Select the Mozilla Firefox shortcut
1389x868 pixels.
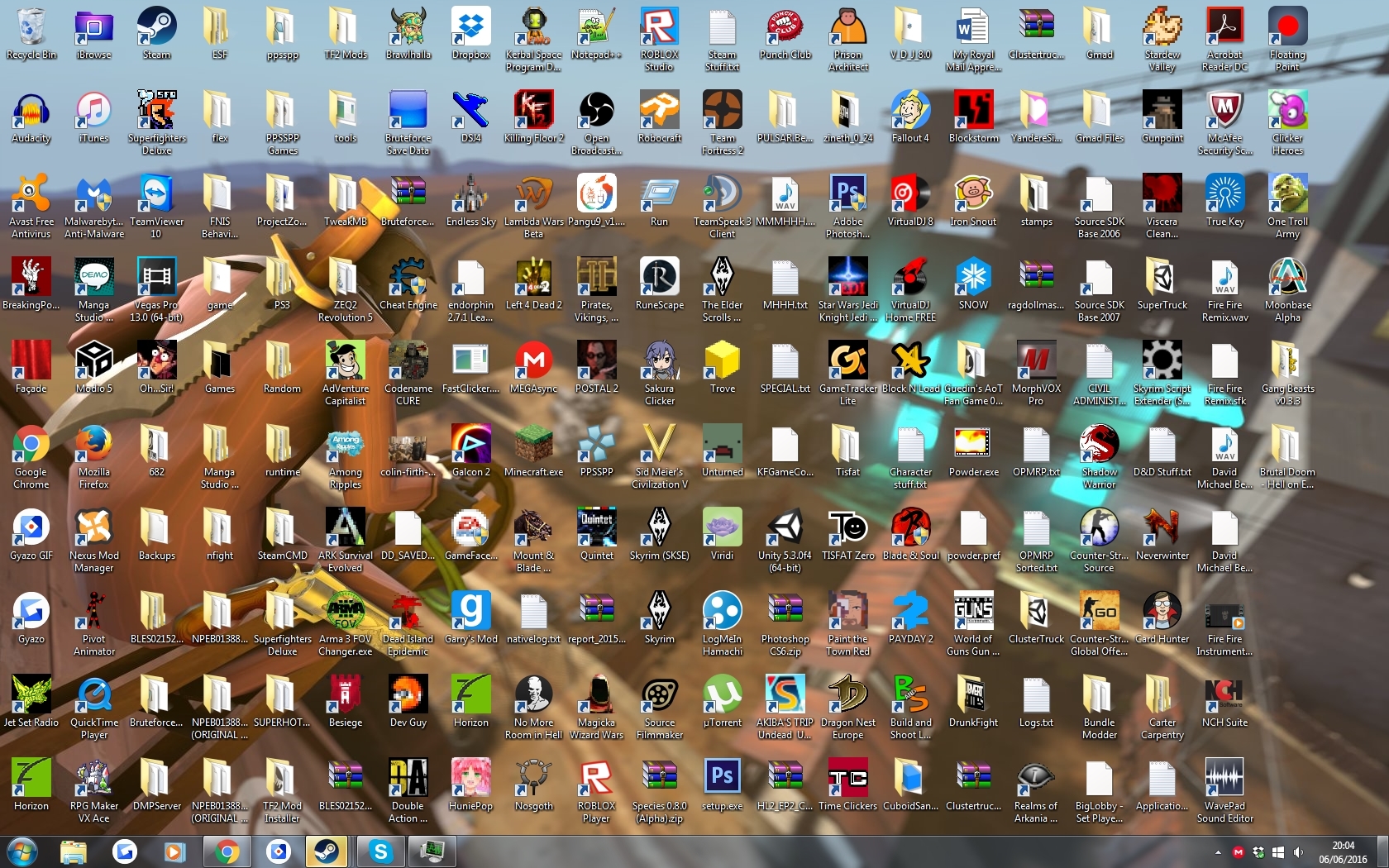94,457
